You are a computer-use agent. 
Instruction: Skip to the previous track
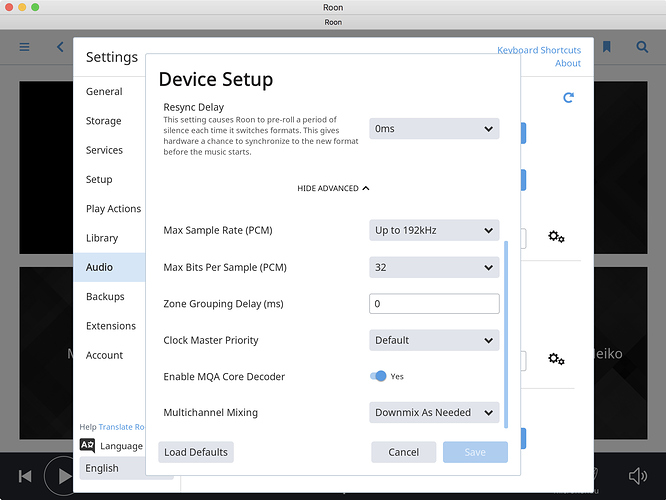[25, 476]
